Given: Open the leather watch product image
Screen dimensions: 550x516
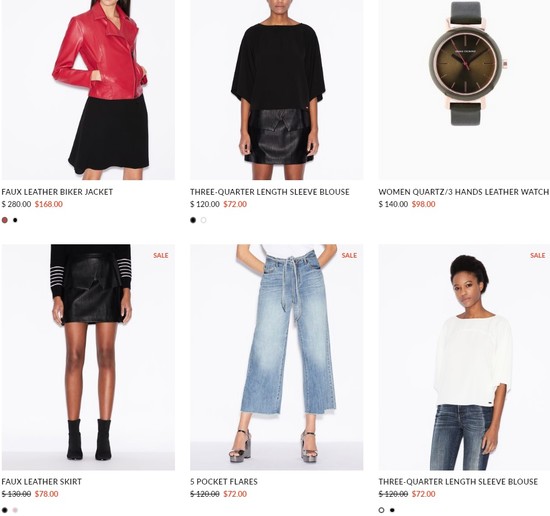Looking at the screenshot, I should click(x=464, y=90).
